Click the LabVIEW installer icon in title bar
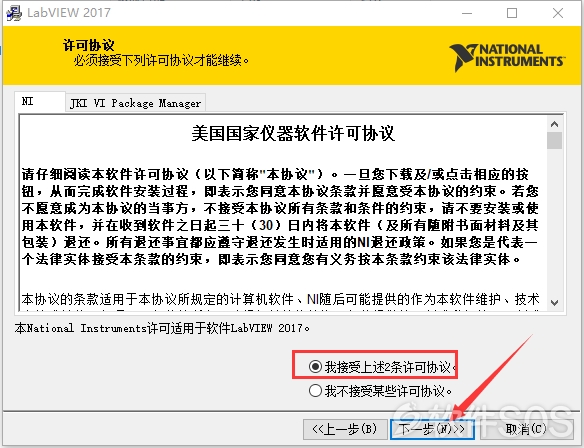Image resolution: width=584 pixels, height=448 pixels. [14, 13]
